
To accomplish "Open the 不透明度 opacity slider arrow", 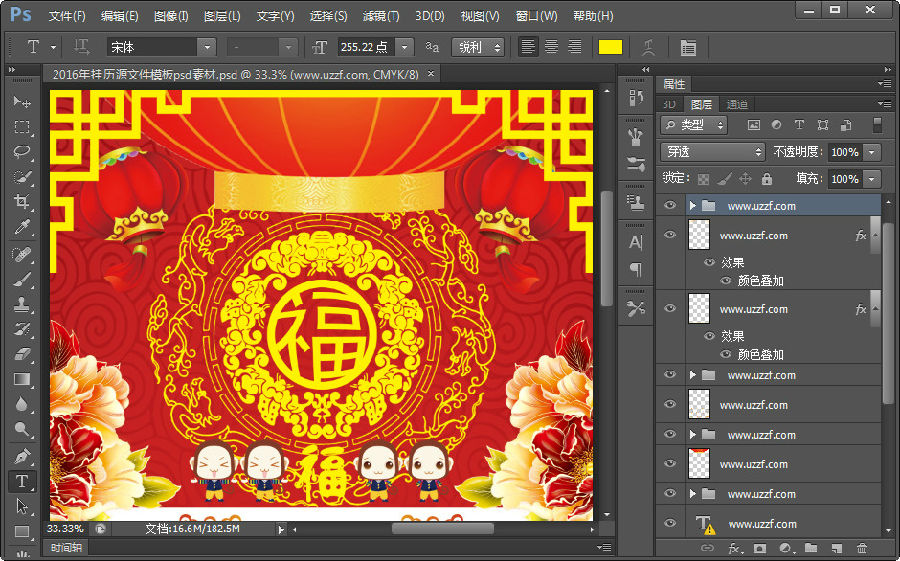I will tap(872, 152).
